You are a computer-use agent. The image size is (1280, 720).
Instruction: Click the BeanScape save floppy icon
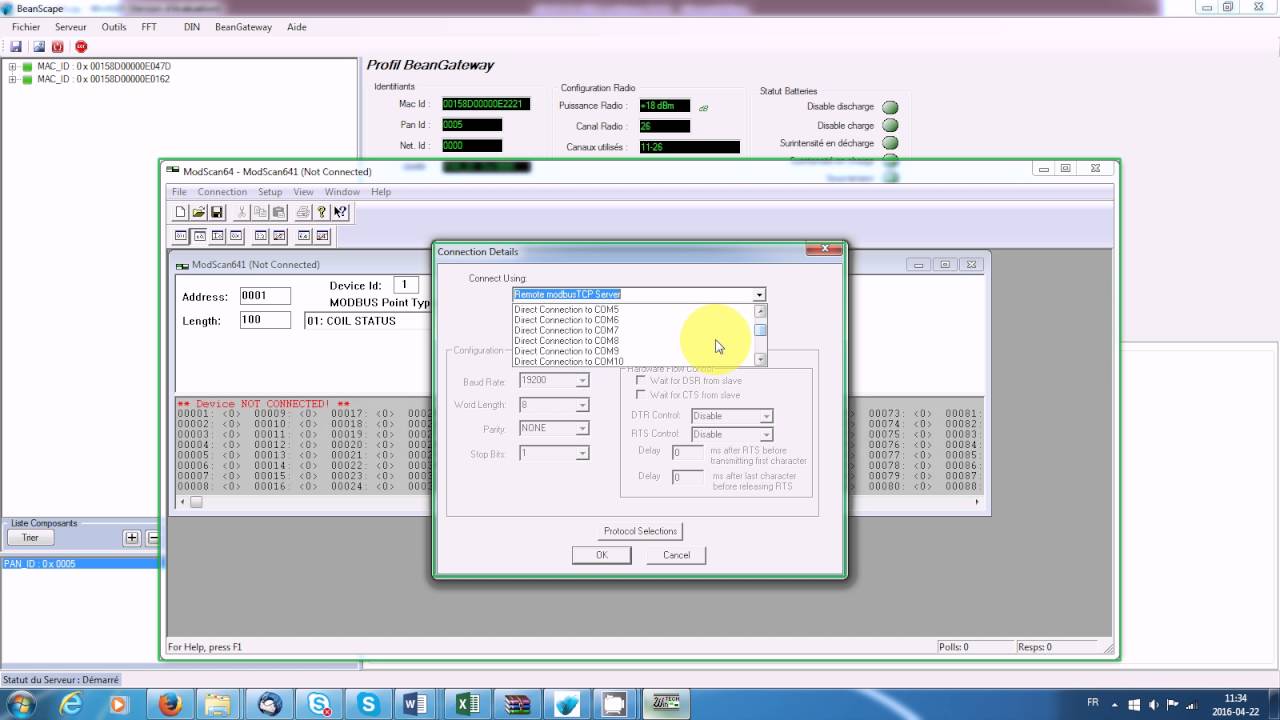pyautogui.click(x=16, y=46)
